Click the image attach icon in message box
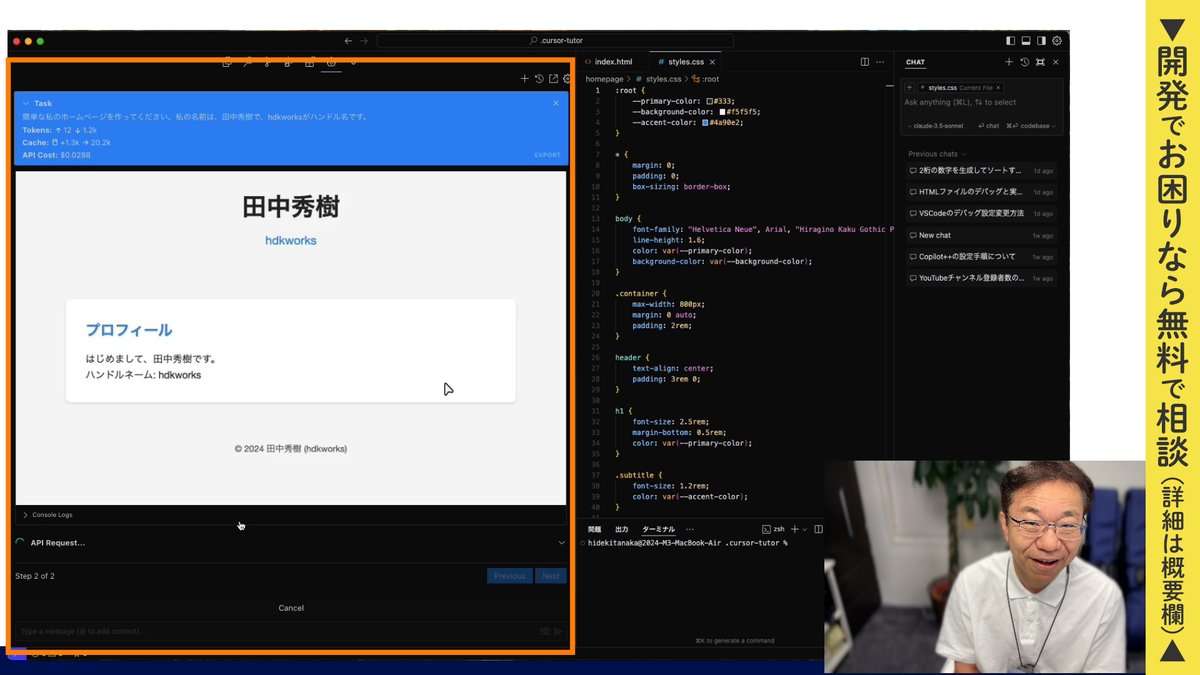Image resolution: width=1200 pixels, height=675 pixels. (545, 631)
